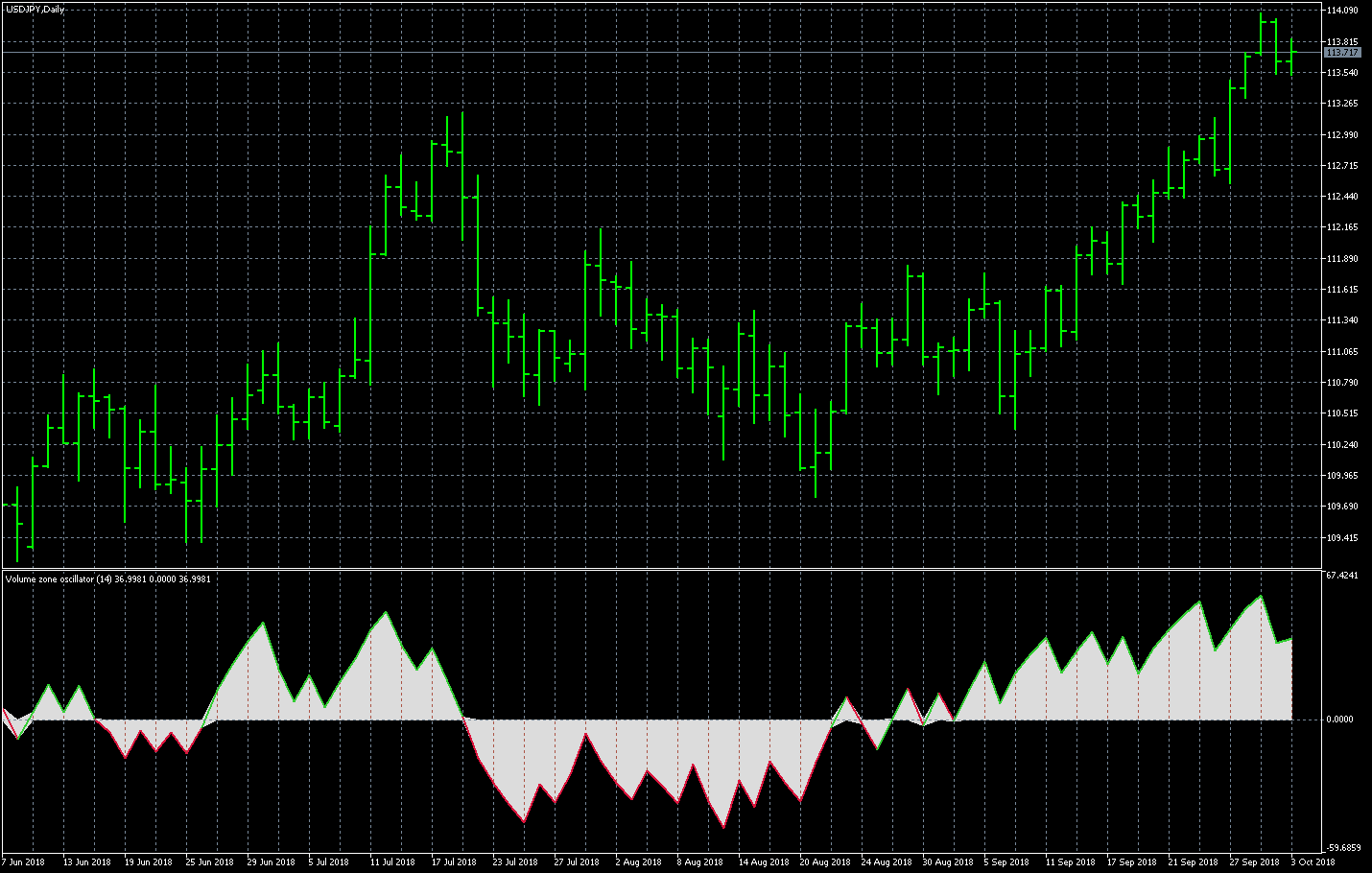
Task: Select the 13 Jun 2018 date label
Action: pyautogui.click(x=87, y=861)
